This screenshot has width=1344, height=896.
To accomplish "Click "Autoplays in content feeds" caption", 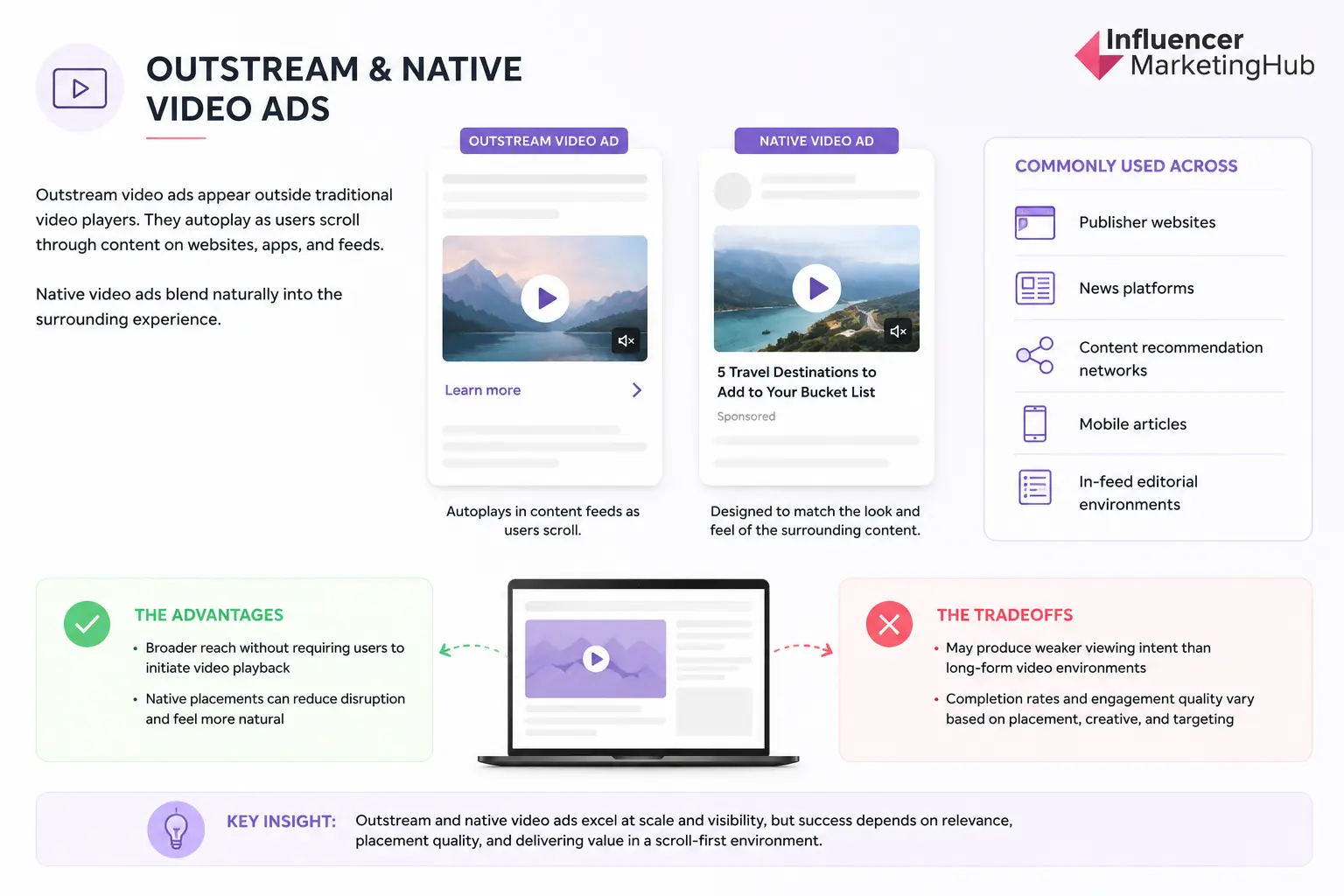I will coord(542,521).
